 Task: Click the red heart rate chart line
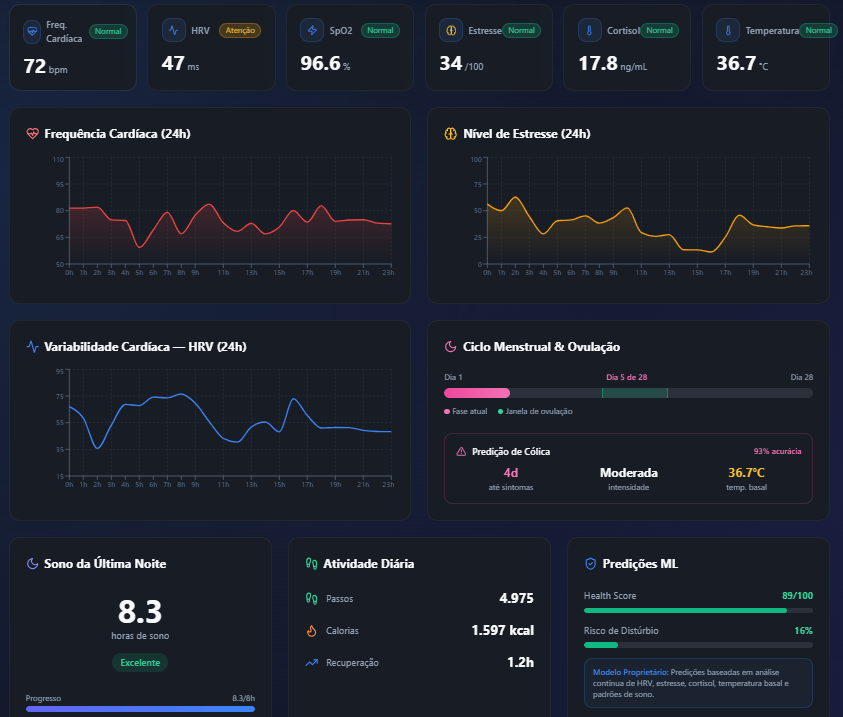click(230, 225)
